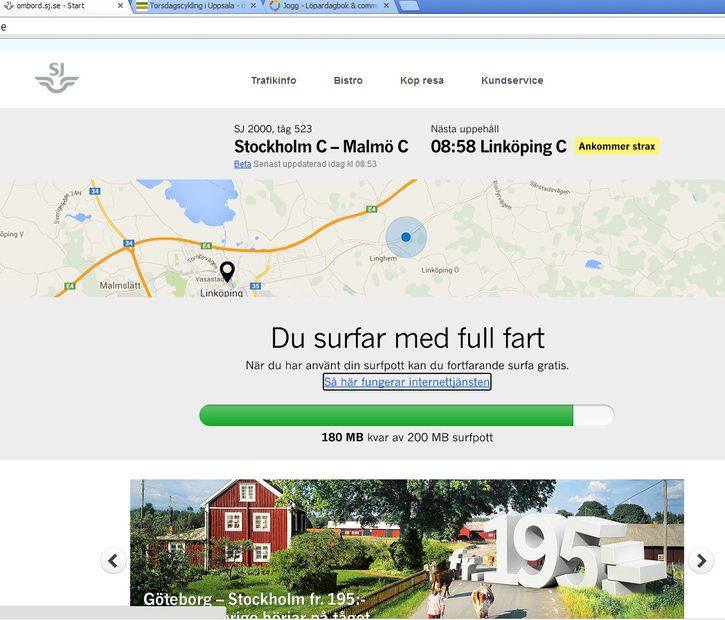
Task: Click the yellow 'Ankommer strax' badge
Action: click(x=617, y=146)
